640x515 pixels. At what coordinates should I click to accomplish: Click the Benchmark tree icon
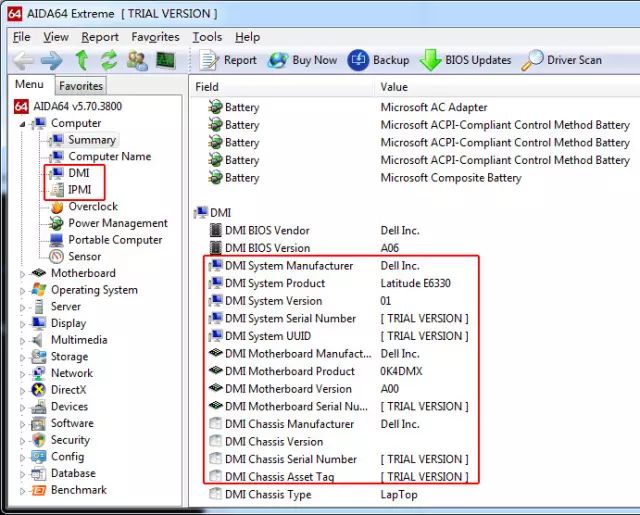point(39,490)
